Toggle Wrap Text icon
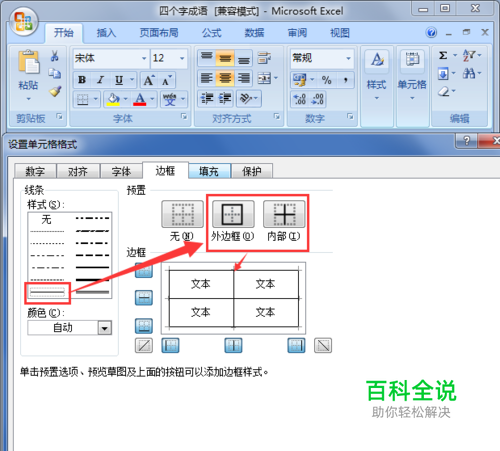This screenshot has height=451, width=500. [x=264, y=58]
